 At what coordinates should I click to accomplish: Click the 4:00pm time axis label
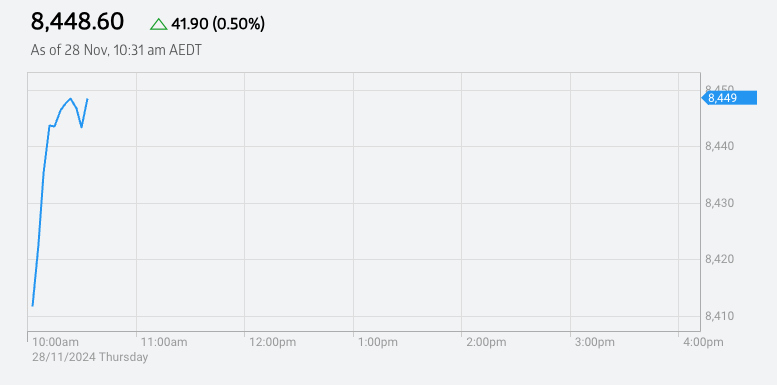tap(703, 342)
